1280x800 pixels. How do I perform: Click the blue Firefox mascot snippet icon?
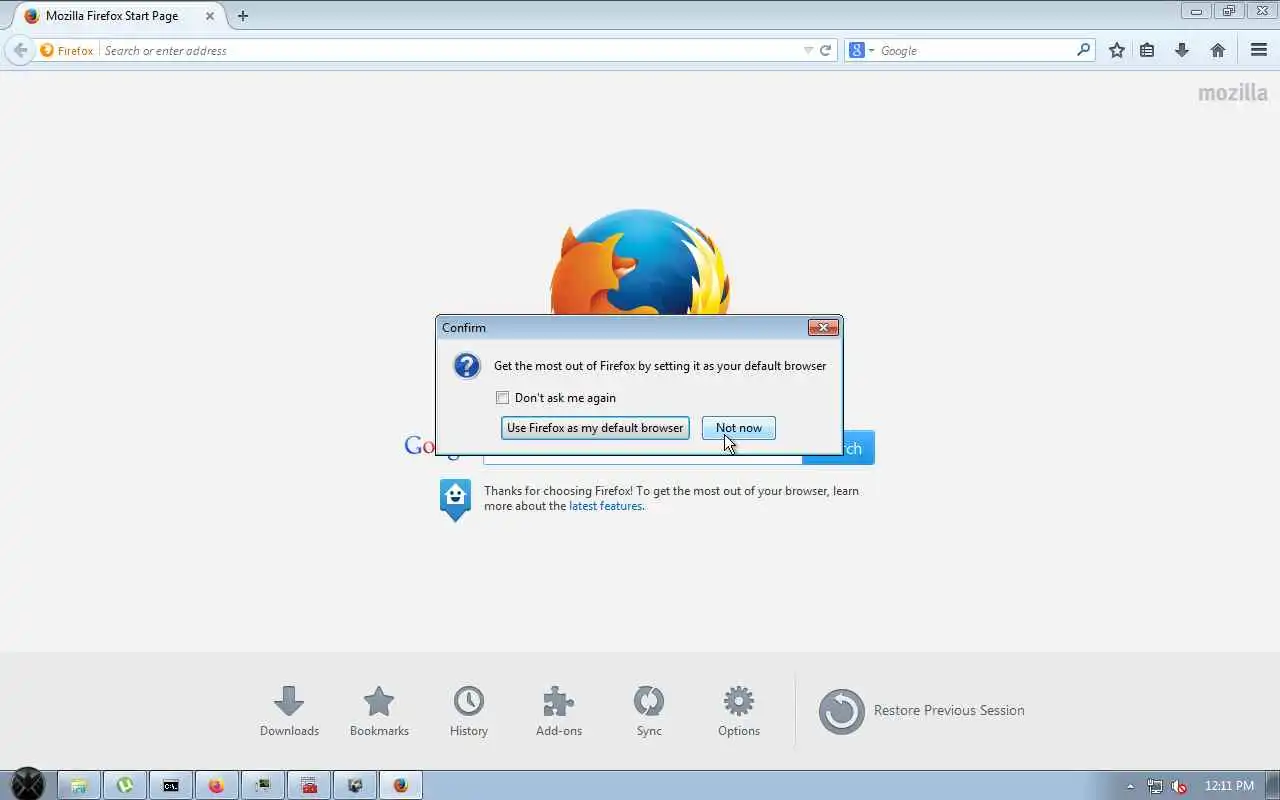(455, 499)
